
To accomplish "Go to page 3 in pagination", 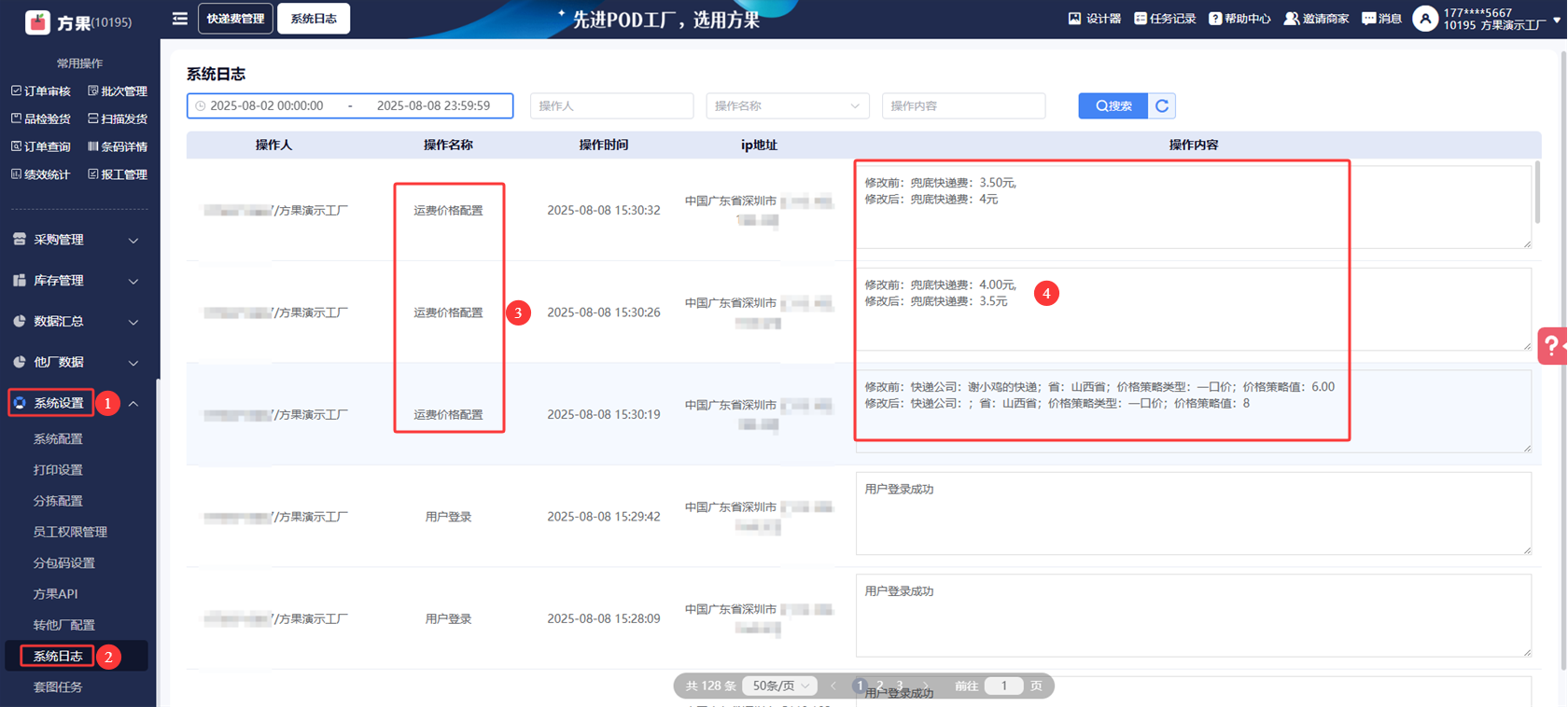I will coord(899,686).
